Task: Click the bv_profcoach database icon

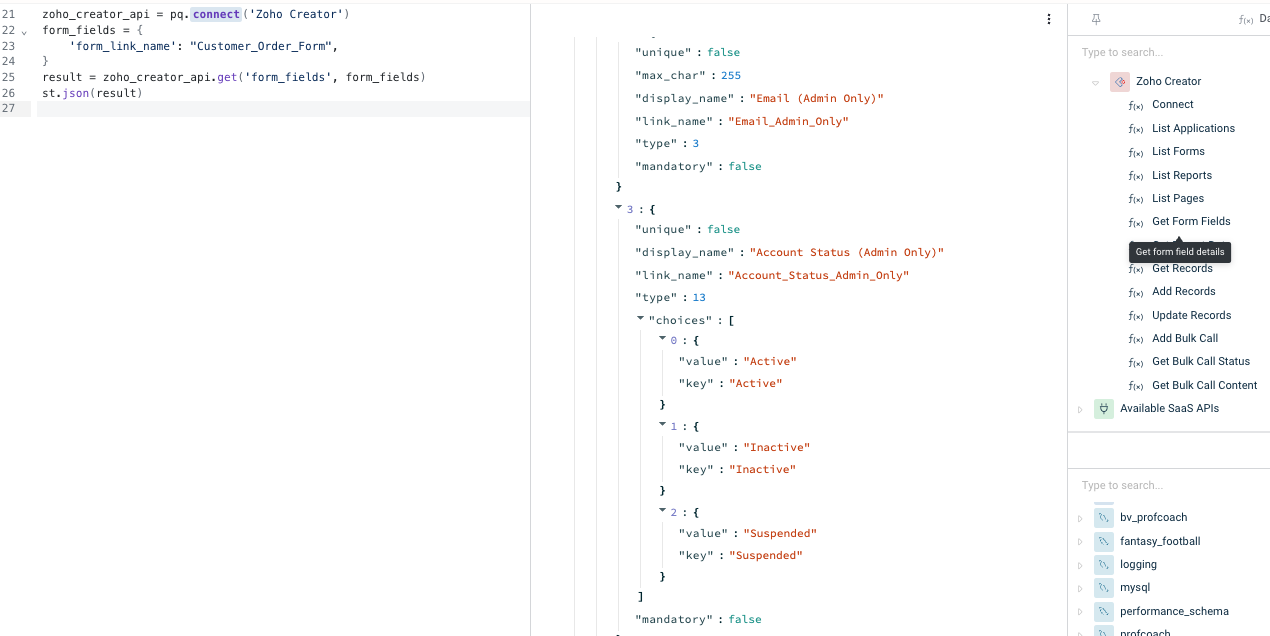Action: point(1104,518)
